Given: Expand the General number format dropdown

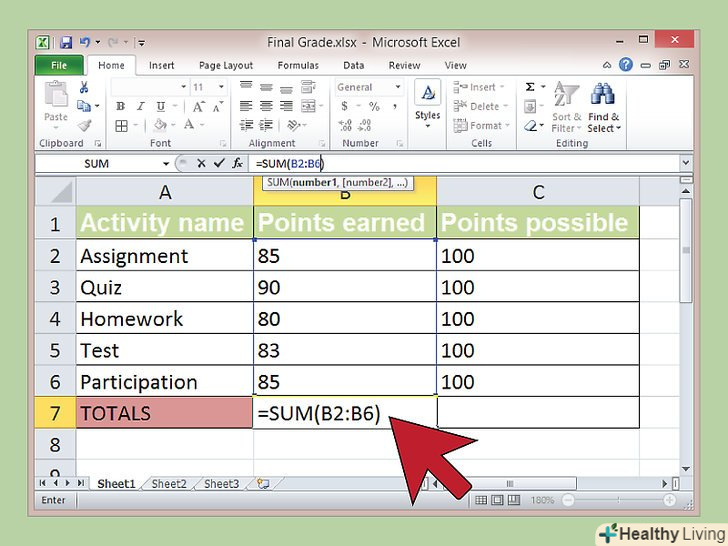Looking at the screenshot, I should click(x=397, y=88).
